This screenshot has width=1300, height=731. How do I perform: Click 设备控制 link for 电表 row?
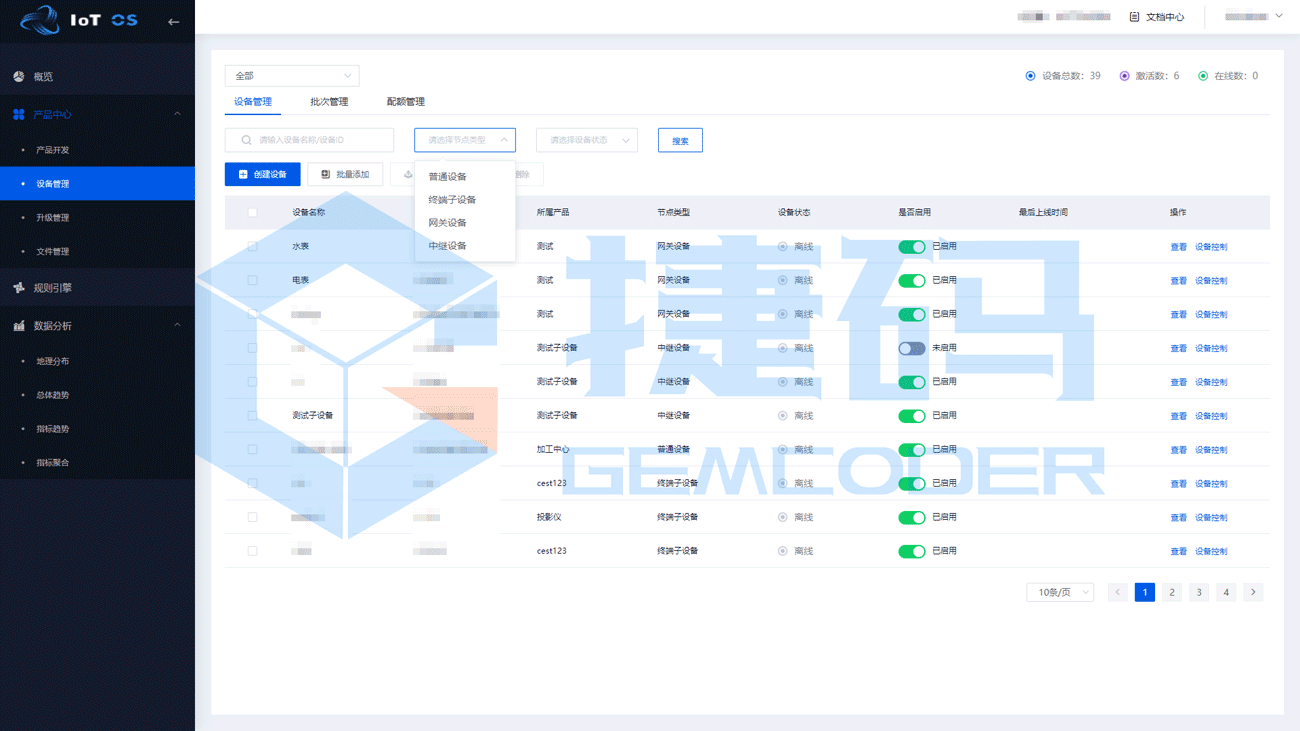1211,281
